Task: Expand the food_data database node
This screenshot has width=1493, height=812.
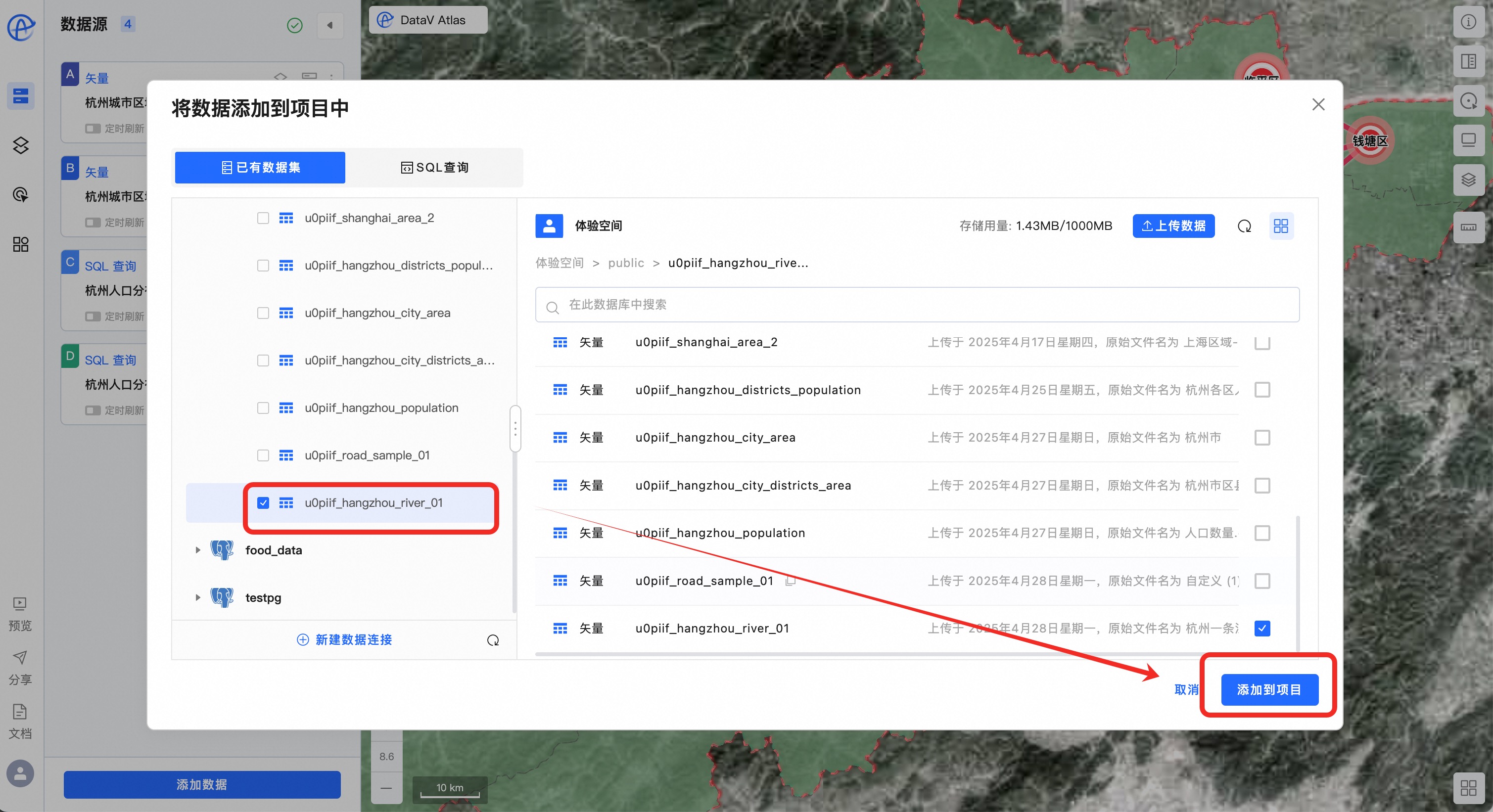Action: click(x=198, y=550)
